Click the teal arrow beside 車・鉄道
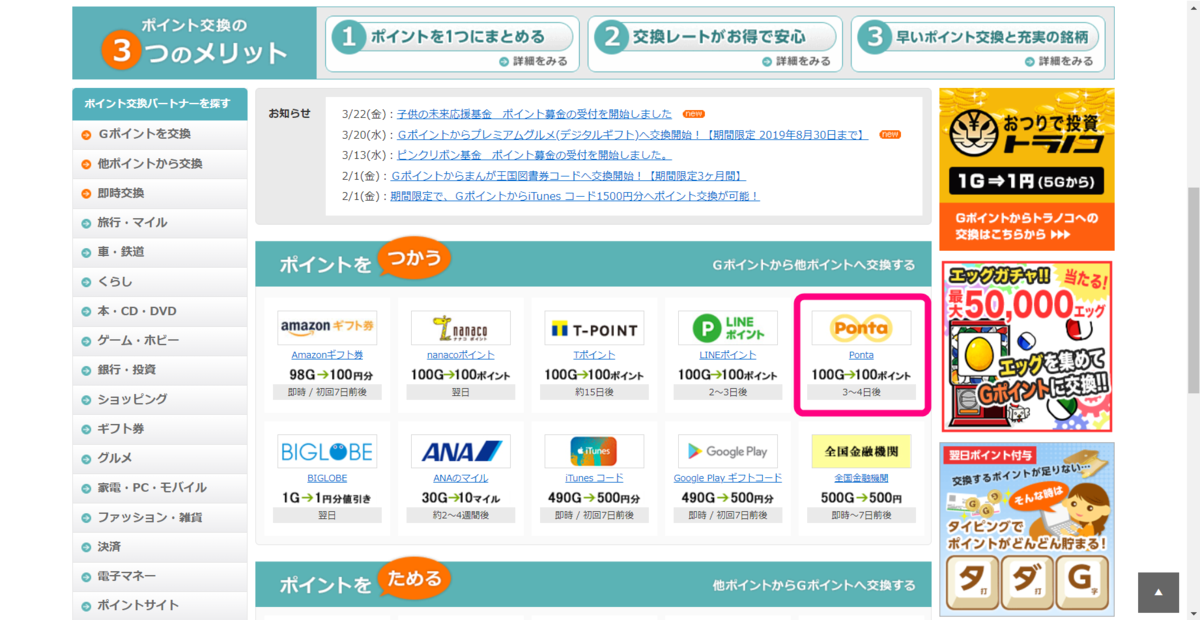 tap(87, 252)
